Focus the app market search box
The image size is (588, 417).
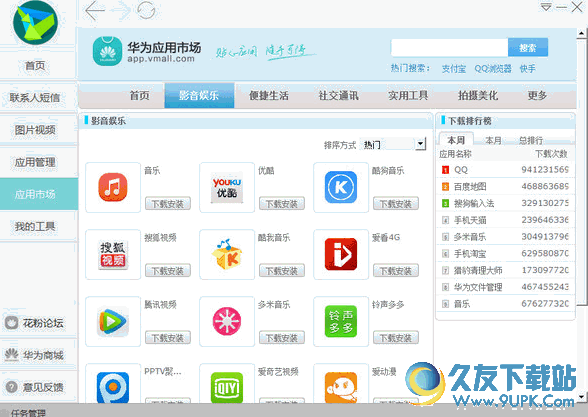click(449, 48)
